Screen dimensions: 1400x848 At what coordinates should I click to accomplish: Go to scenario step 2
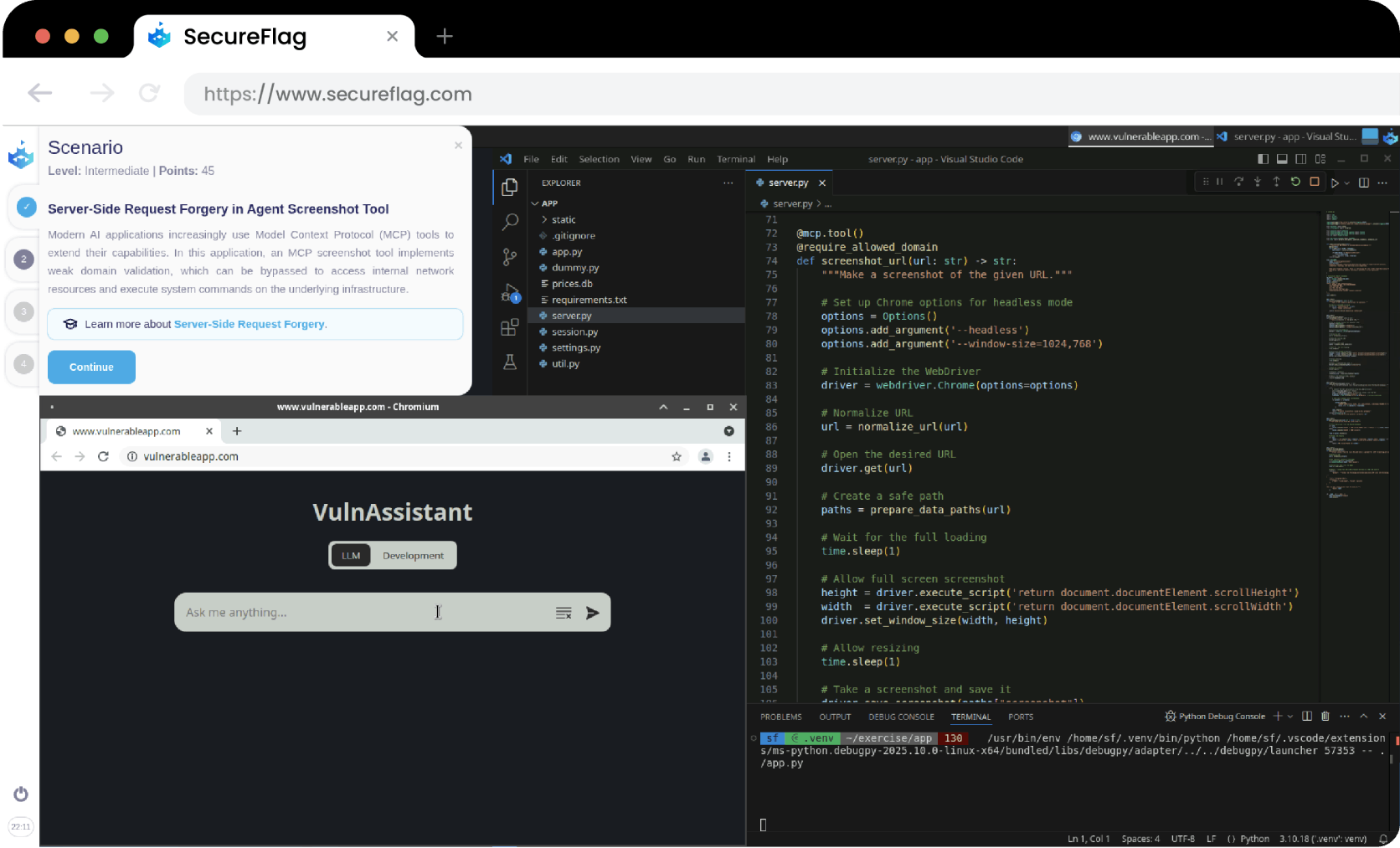point(23,260)
